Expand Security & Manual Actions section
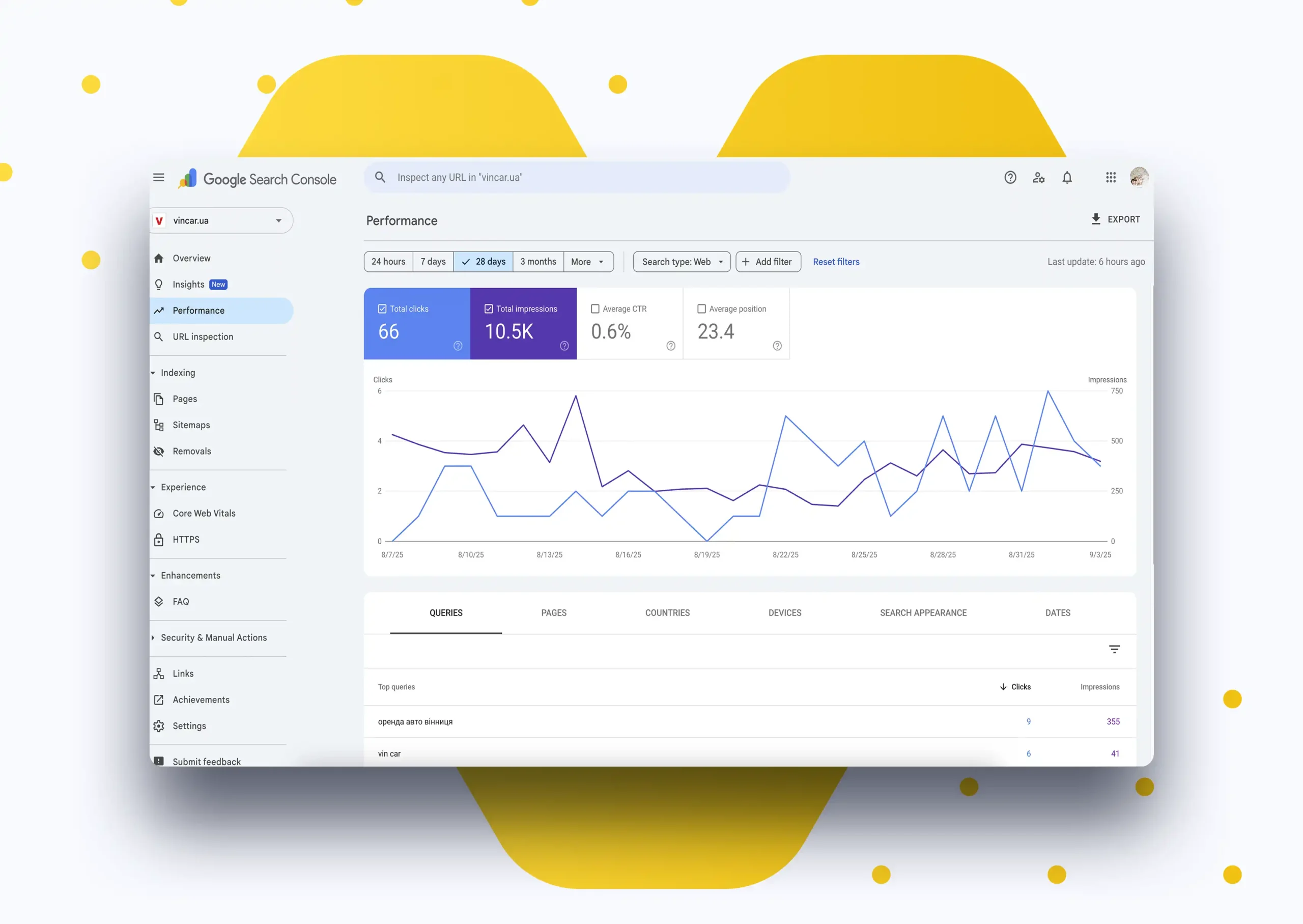The height and width of the screenshot is (924, 1303). point(153,638)
